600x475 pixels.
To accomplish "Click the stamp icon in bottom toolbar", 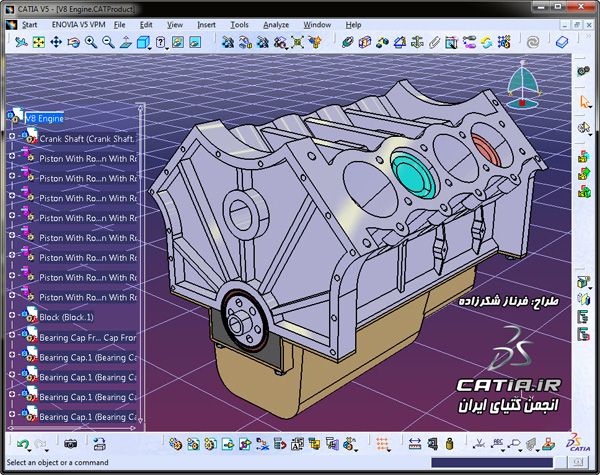I will pos(548,444).
